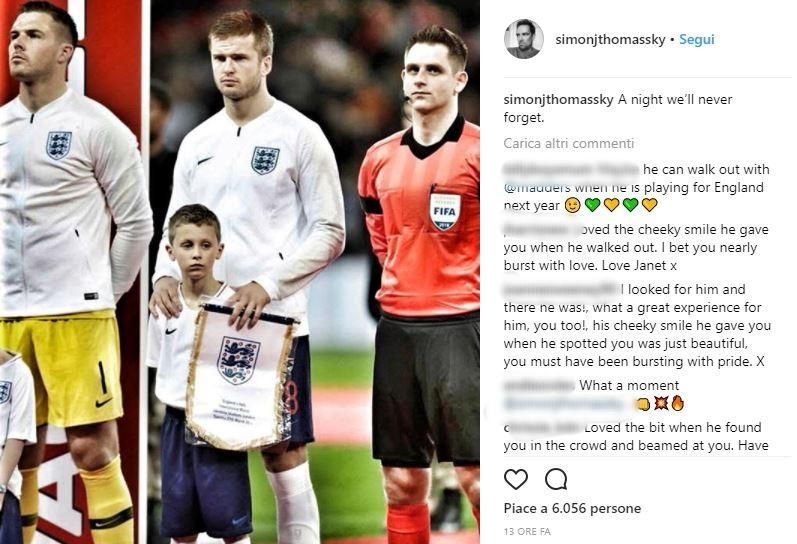This screenshot has height=544, width=797.
Task: Open simonjthomassky username in the header
Action: [610, 40]
